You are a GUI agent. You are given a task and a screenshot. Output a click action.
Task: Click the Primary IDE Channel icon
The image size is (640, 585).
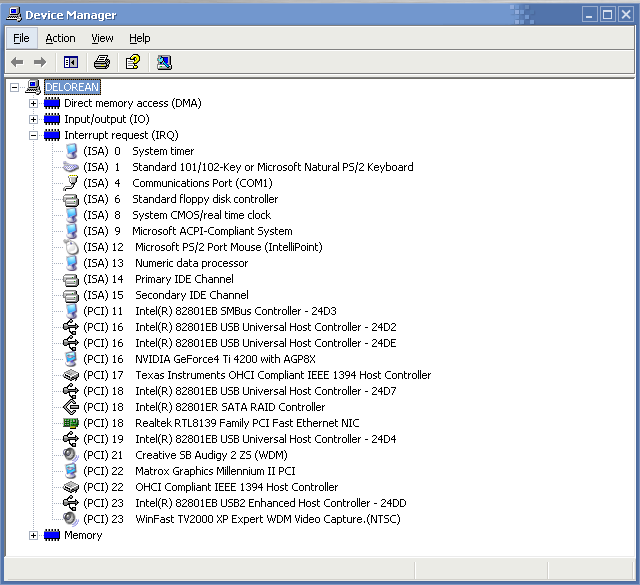click(71, 279)
